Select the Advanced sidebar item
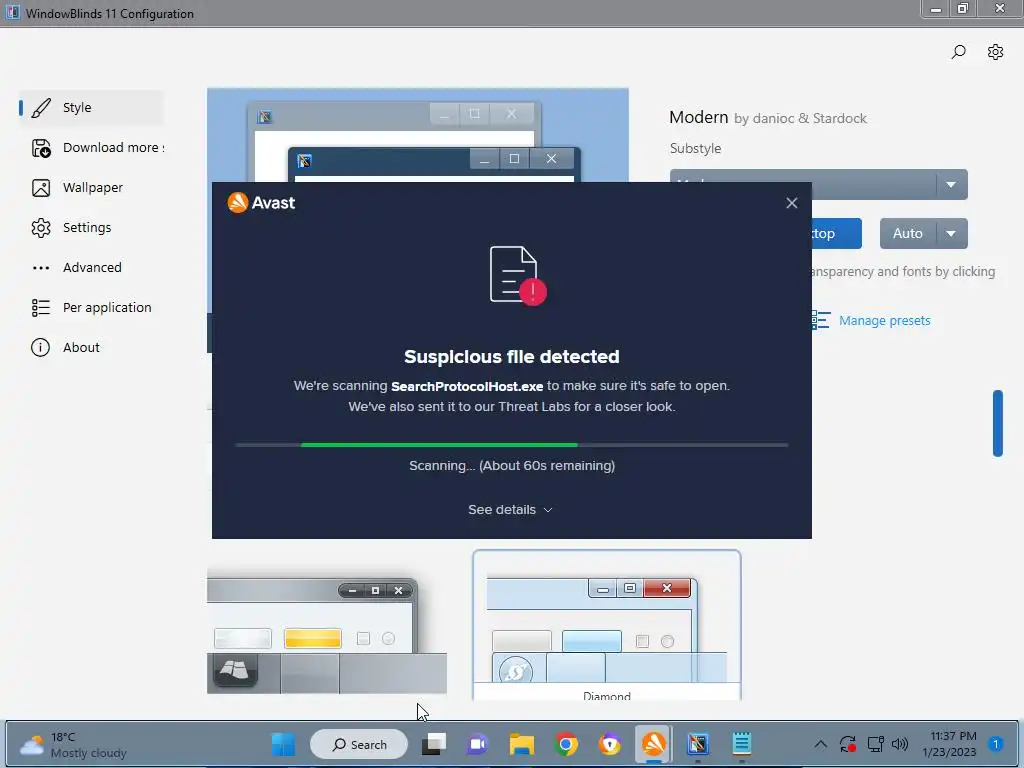Viewport: 1024px width, 768px height. point(91,267)
